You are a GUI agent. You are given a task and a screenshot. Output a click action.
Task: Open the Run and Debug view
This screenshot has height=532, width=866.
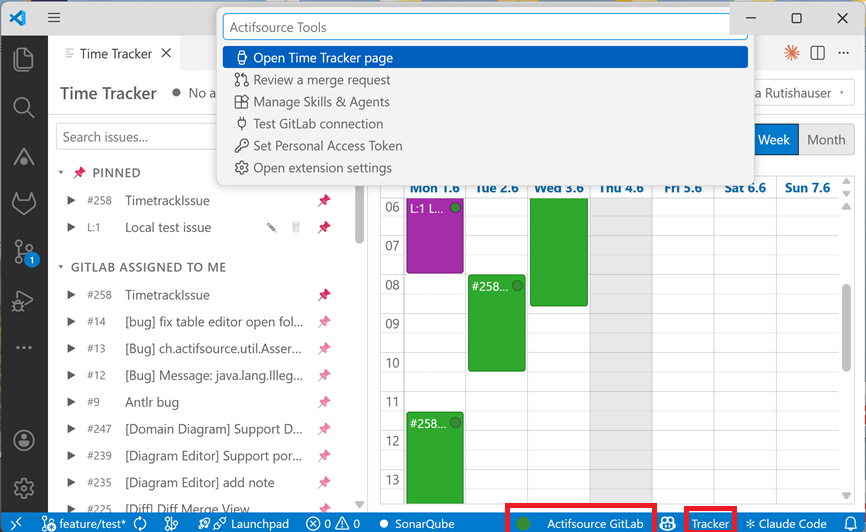[x=23, y=301]
